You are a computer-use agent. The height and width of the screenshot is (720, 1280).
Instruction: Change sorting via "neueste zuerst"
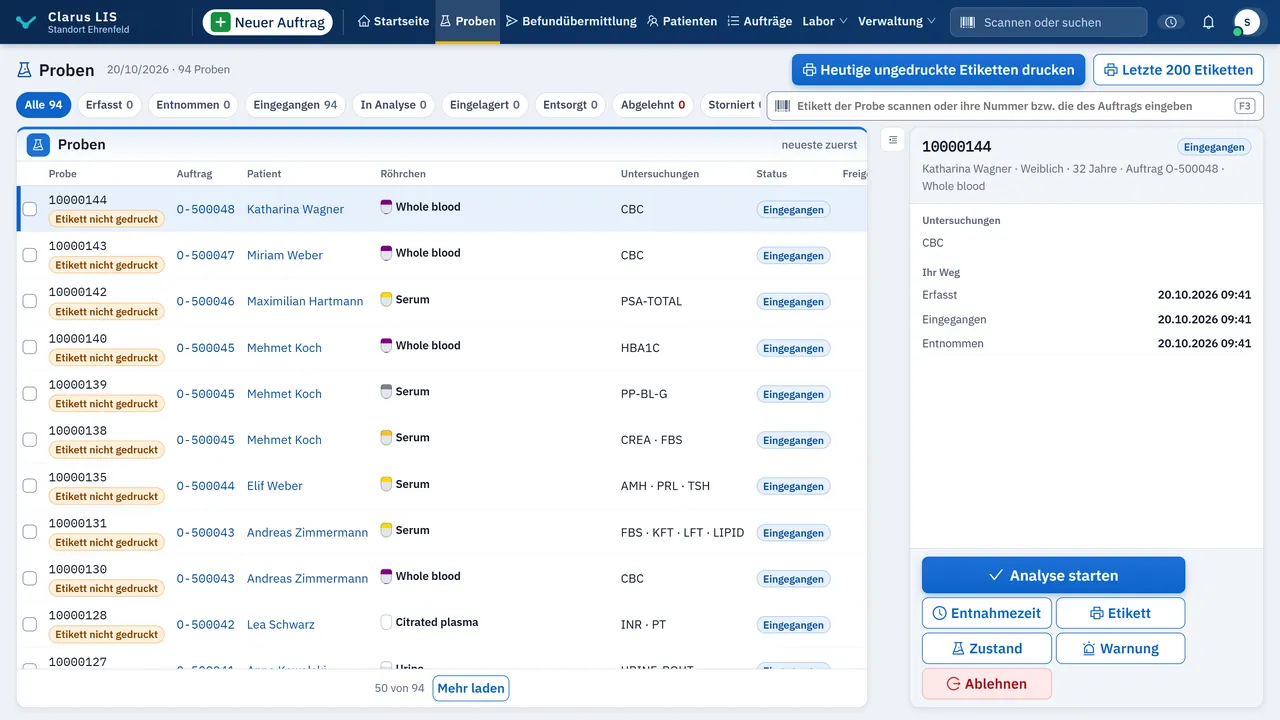pyautogui.click(x=819, y=145)
